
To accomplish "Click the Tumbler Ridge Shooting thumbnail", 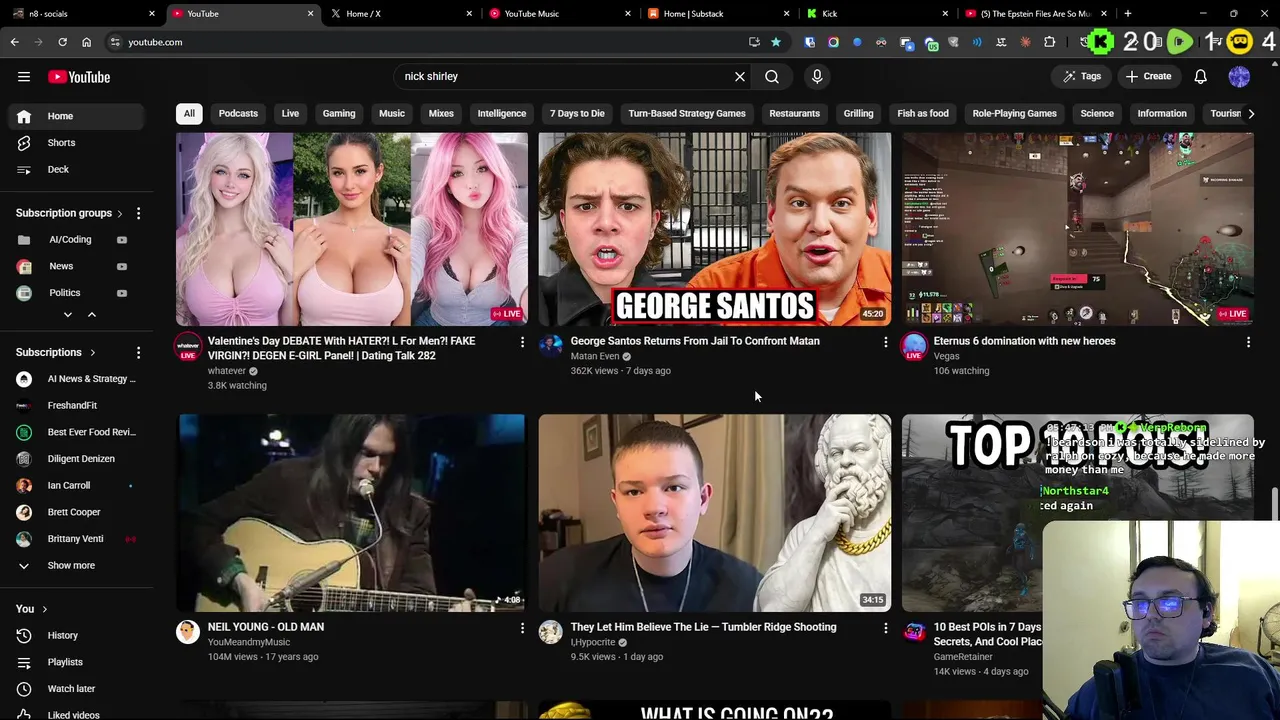I will tap(714, 512).
